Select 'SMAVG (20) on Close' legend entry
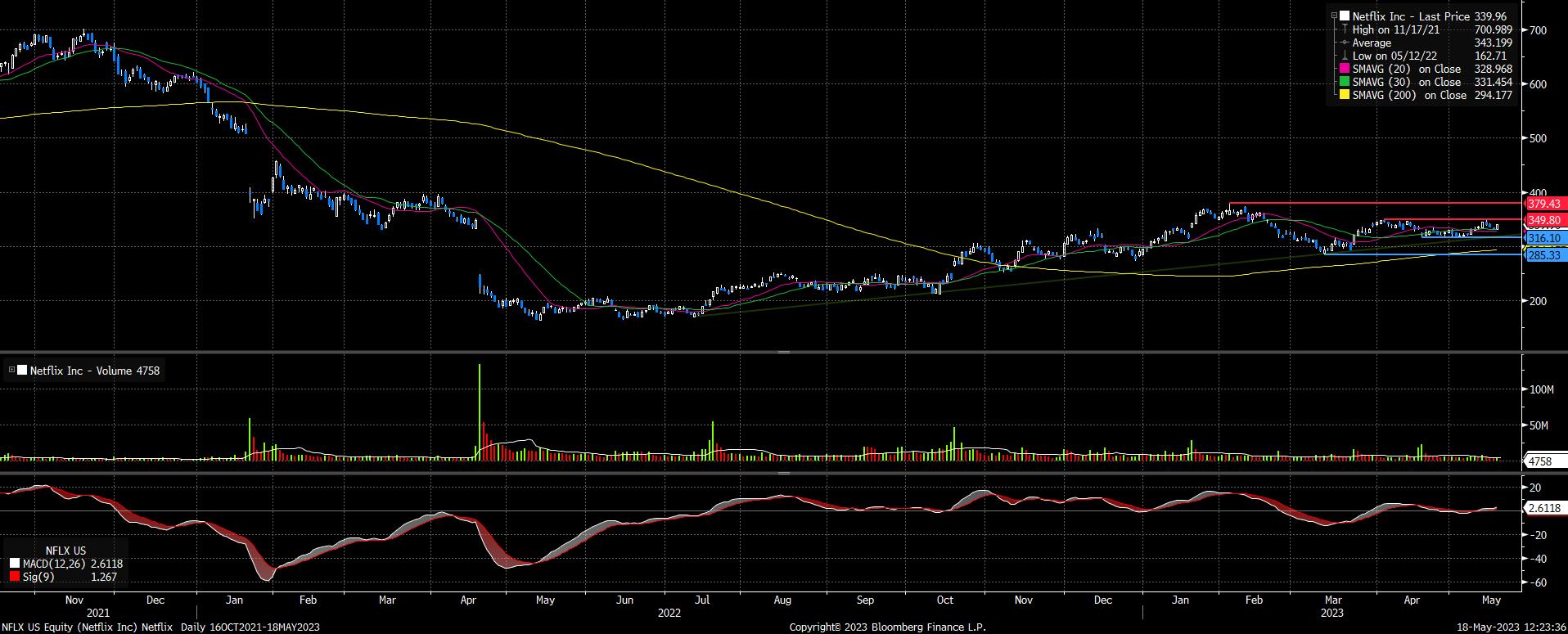 pos(1407,69)
